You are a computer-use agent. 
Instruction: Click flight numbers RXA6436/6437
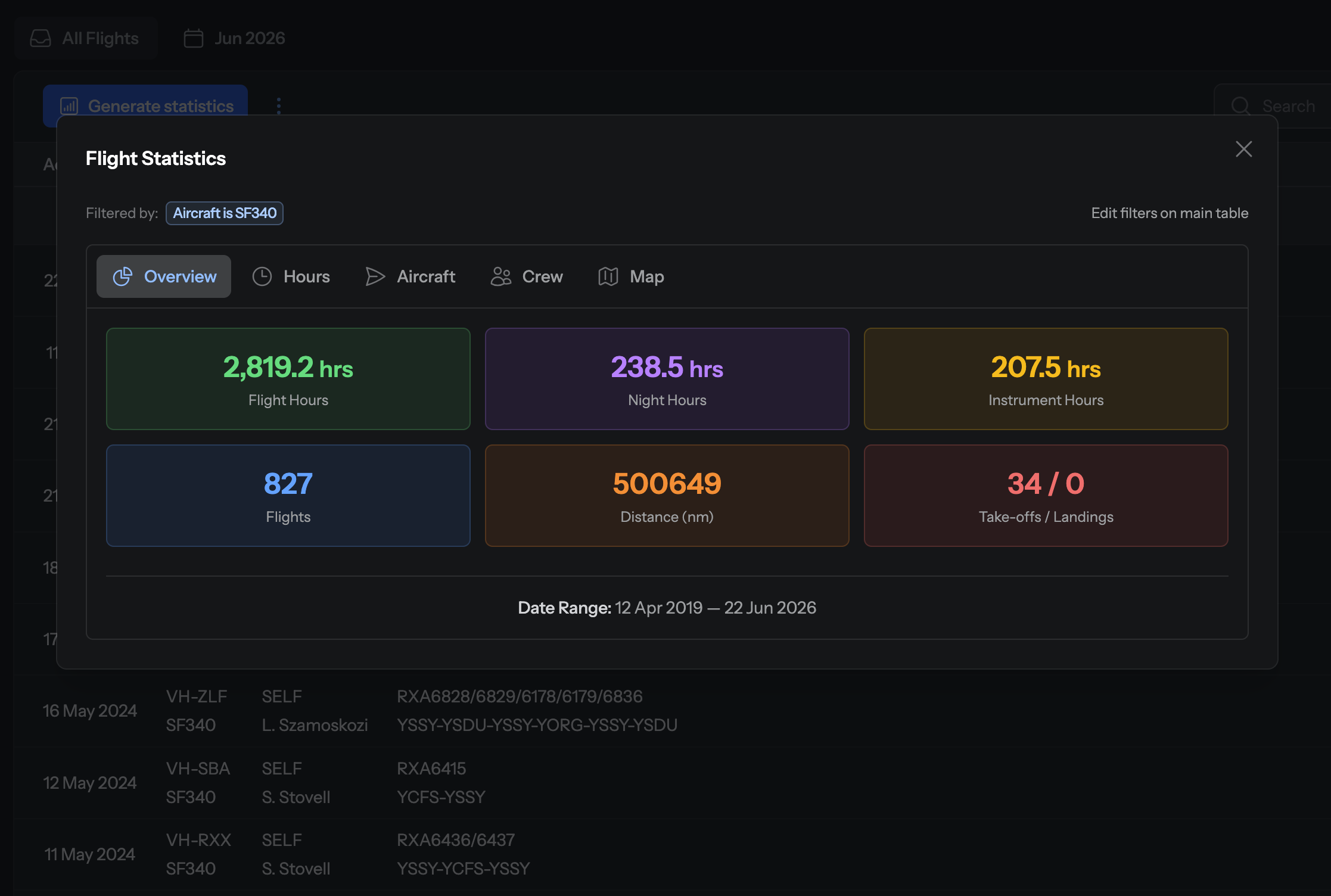456,840
